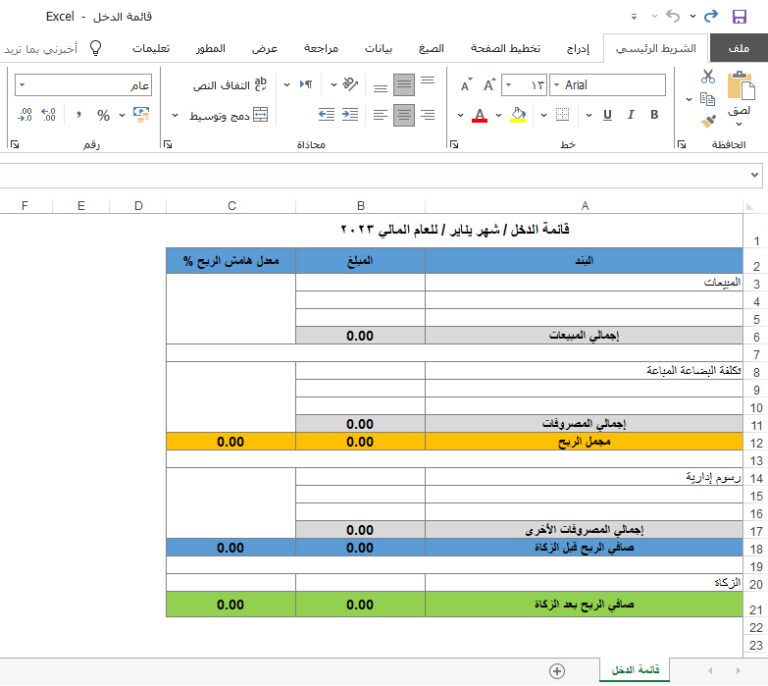This screenshot has height=686, width=768.
Task: Switch to Data (بيانات) tab
Action: (379, 48)
